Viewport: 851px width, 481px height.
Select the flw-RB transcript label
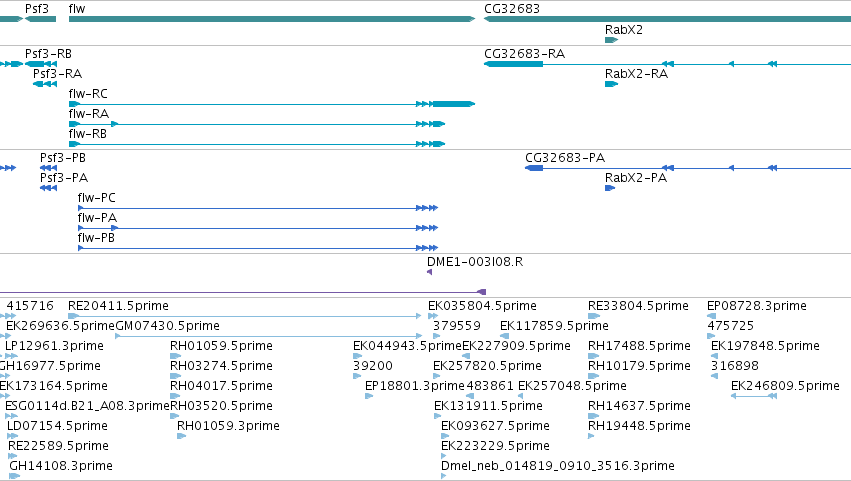(x=87, y=134)
